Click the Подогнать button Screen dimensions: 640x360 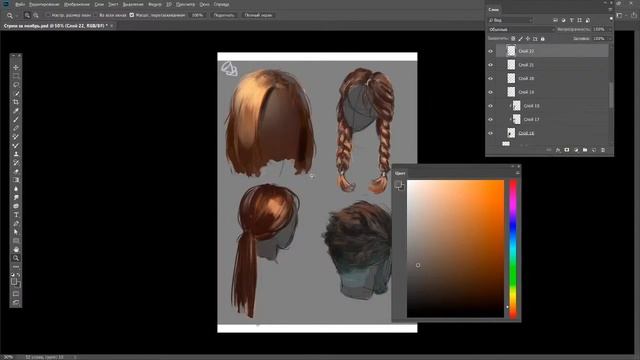point(224,15)
